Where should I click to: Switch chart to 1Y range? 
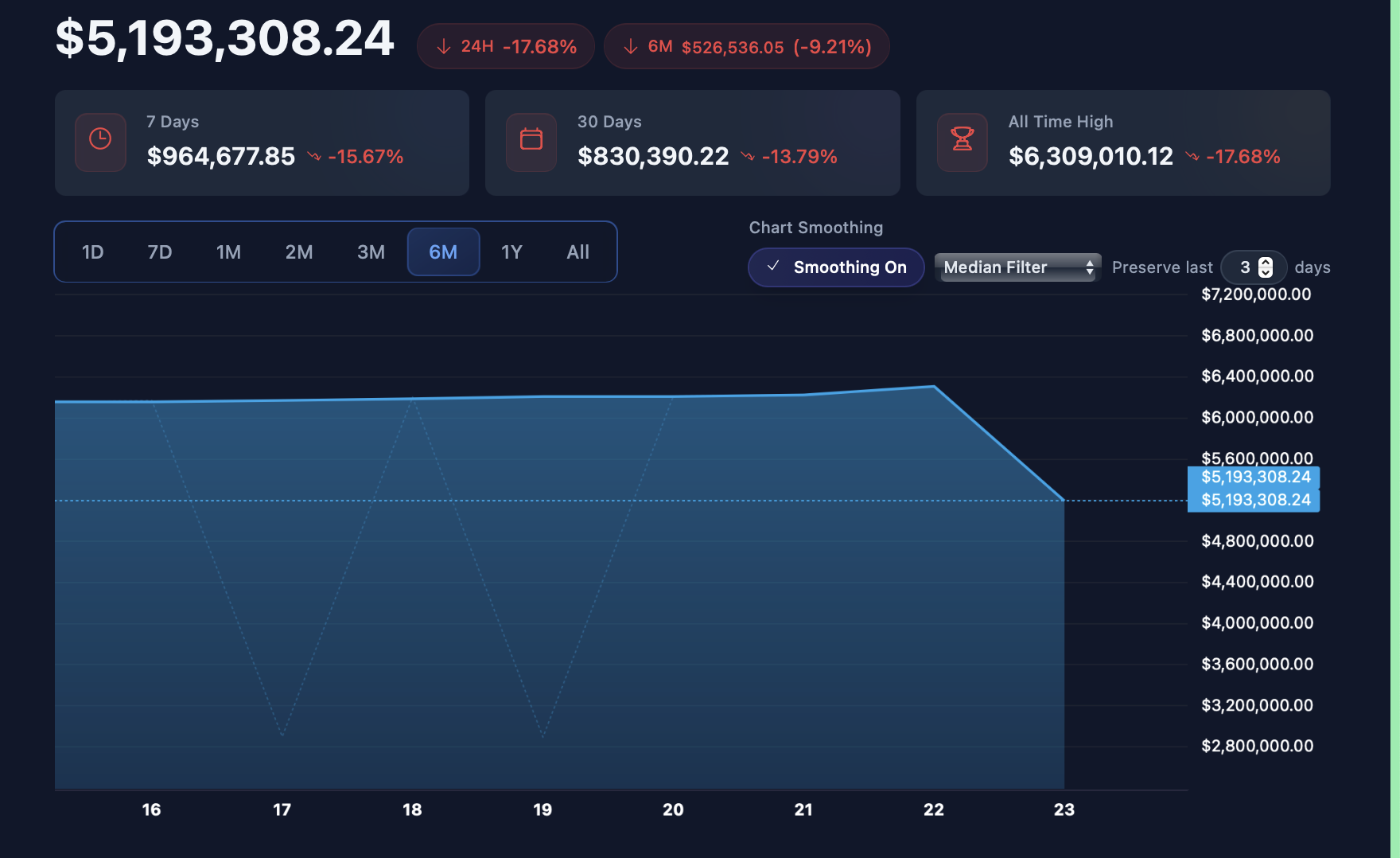(x=511, y=252)
